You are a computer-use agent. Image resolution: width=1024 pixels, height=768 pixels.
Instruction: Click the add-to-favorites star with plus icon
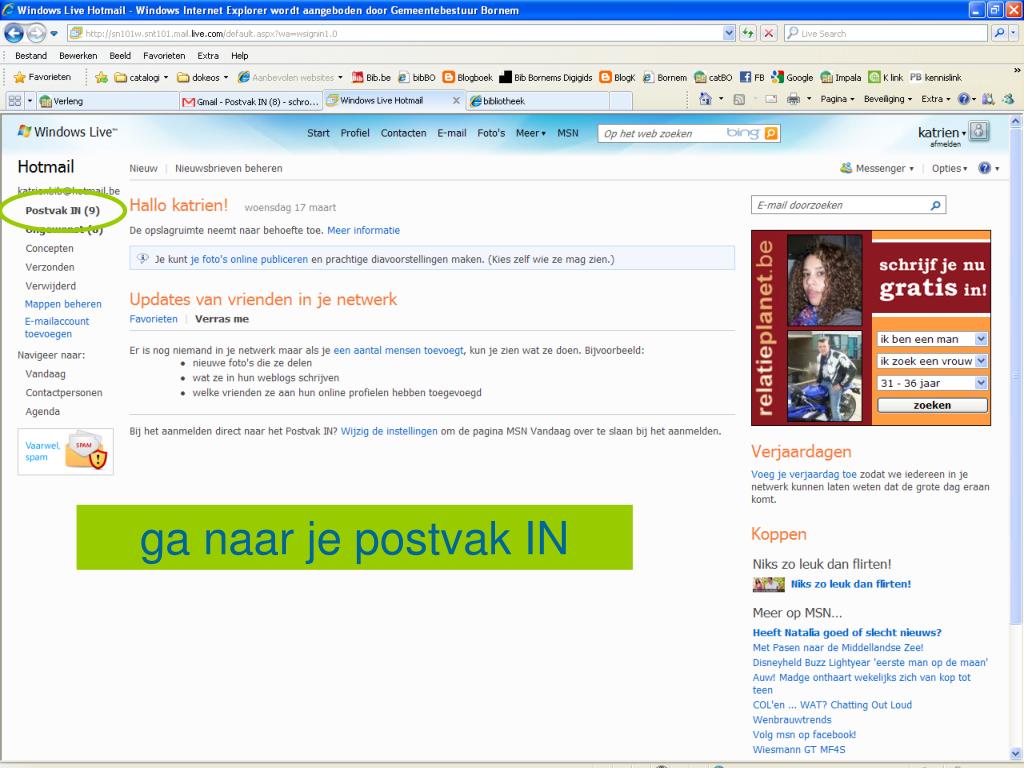coord(101,77)
